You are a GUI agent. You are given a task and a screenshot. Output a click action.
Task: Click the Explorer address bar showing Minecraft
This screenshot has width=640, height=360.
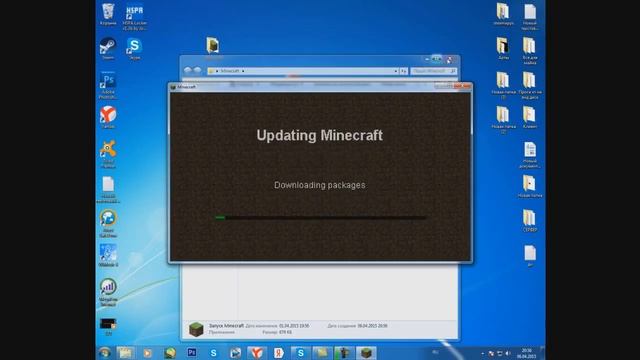coord(302,71)
